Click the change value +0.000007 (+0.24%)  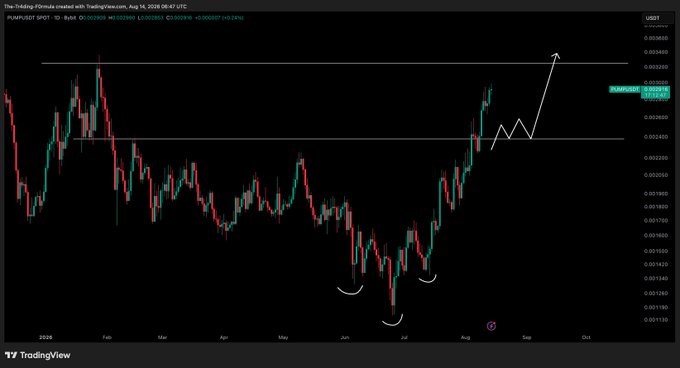[x=219, y=18]
